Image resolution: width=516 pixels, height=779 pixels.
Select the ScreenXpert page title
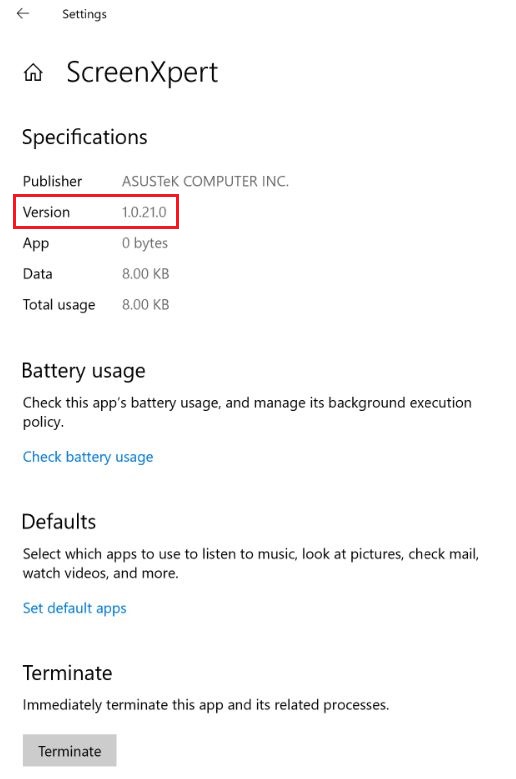142,73
